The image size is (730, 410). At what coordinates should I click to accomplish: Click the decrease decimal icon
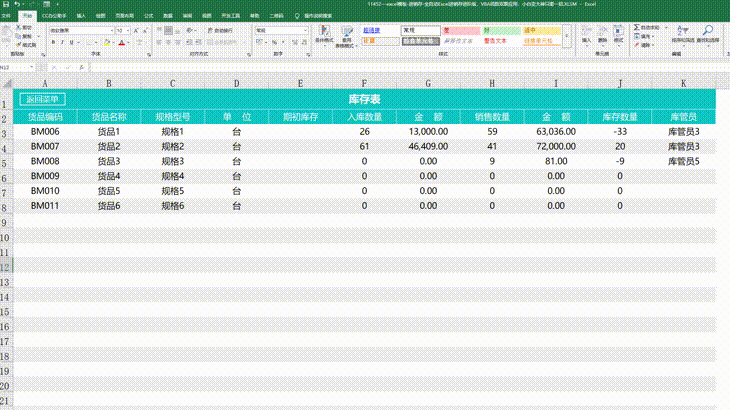tap(304, 42)
